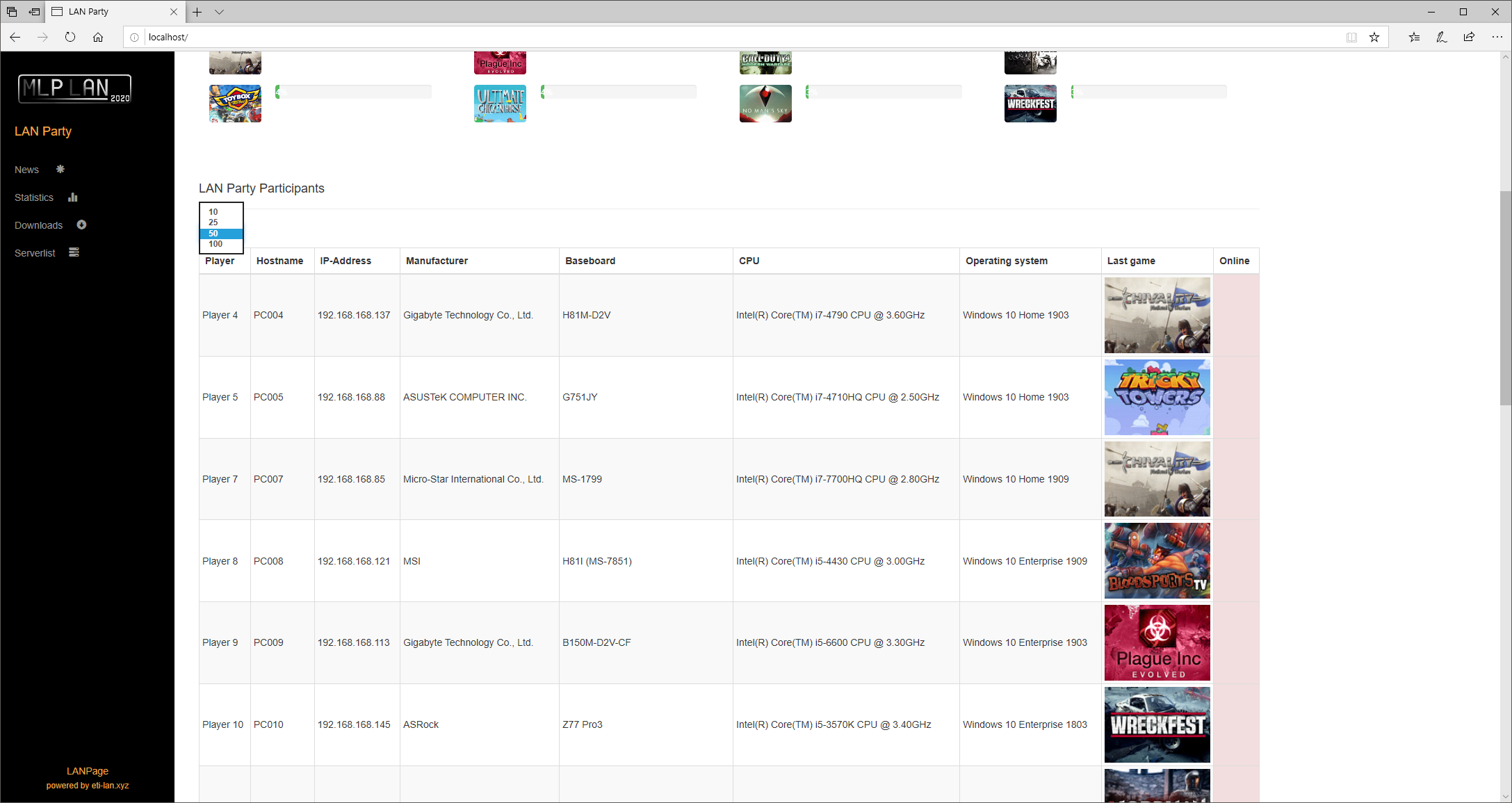This screenshot has width=1512, height=803.
Task: Pick 10 entries in page-length list
Action: point(213,212)
